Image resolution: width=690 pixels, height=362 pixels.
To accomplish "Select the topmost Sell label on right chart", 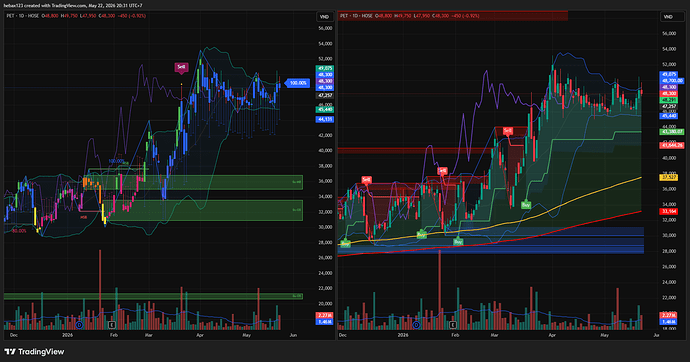I will click(x=507, y=131).
